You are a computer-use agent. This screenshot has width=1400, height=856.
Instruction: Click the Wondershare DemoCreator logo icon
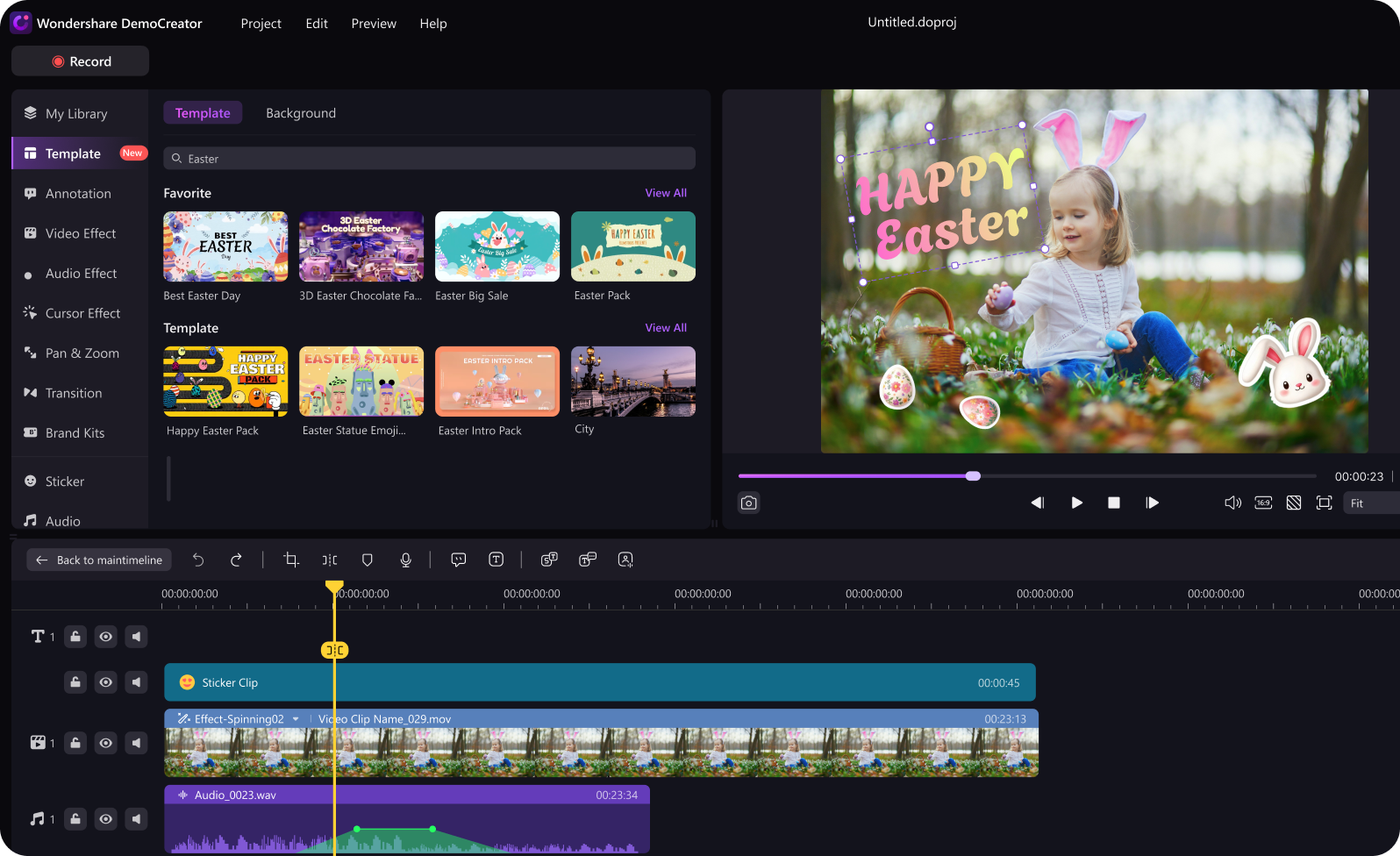pyautogui.click(x=21, y=23)
